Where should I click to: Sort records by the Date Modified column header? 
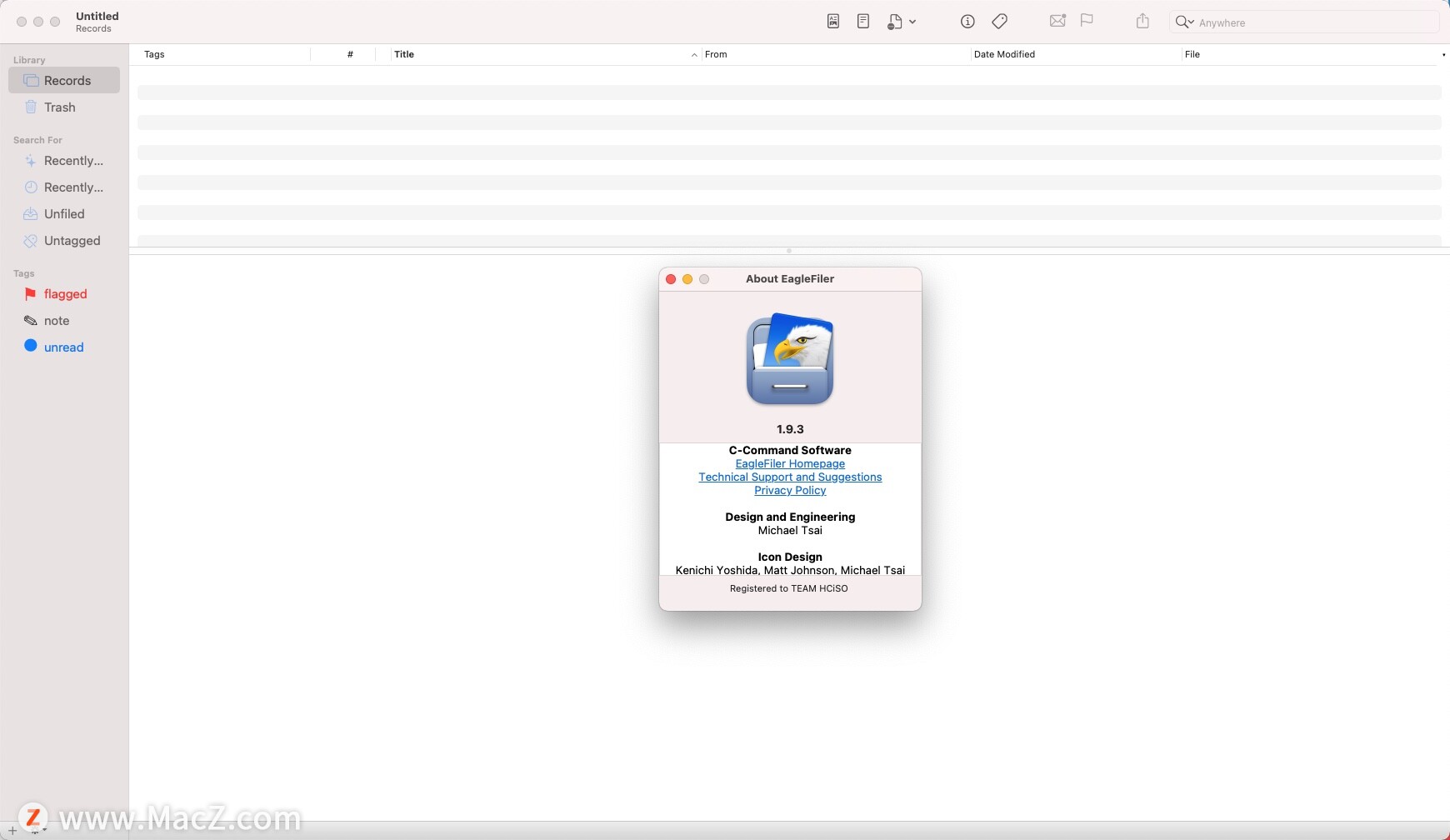coord(1076,54)
